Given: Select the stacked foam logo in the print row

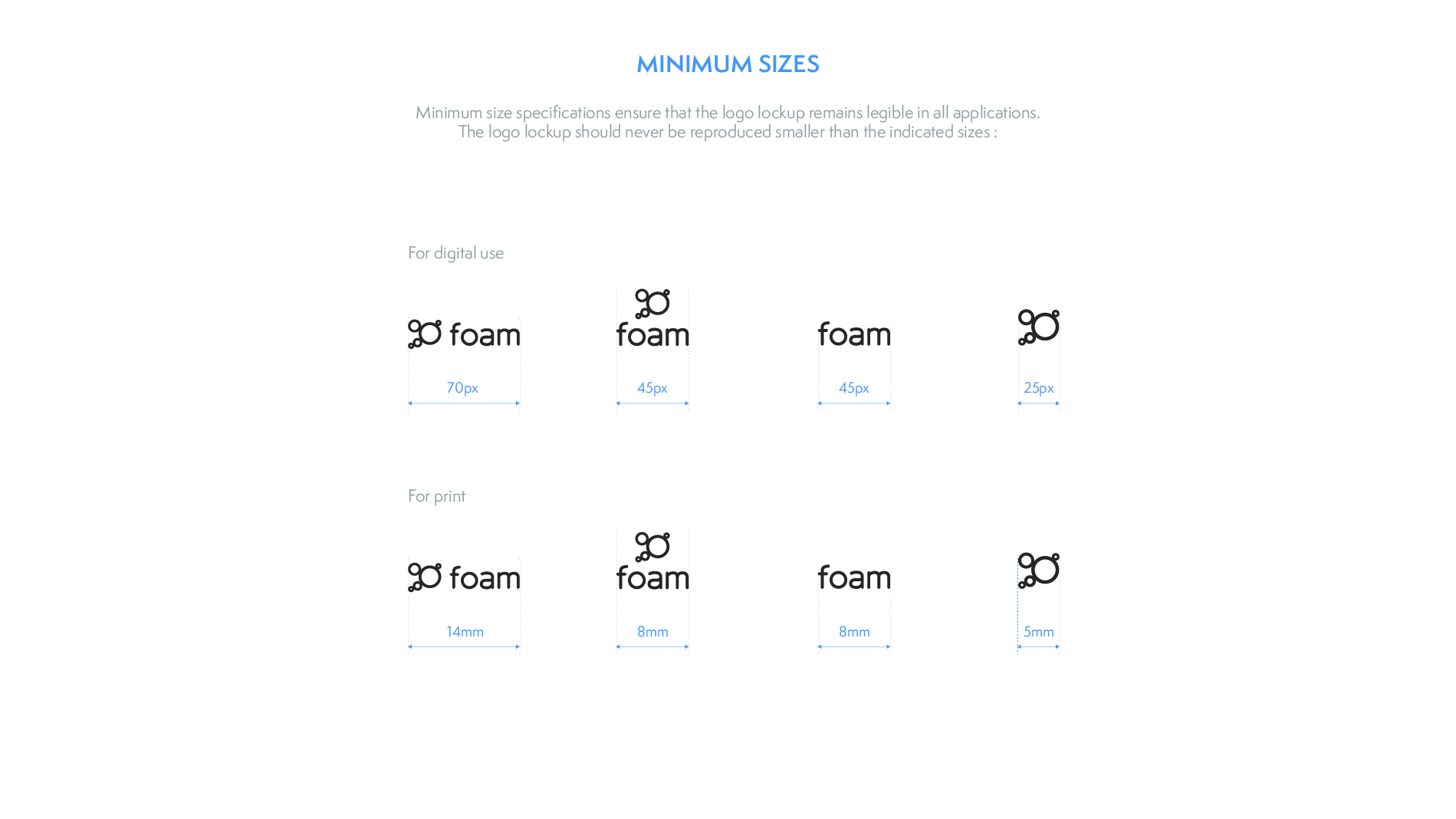Looking at the screenshot, I should [652, 562].
